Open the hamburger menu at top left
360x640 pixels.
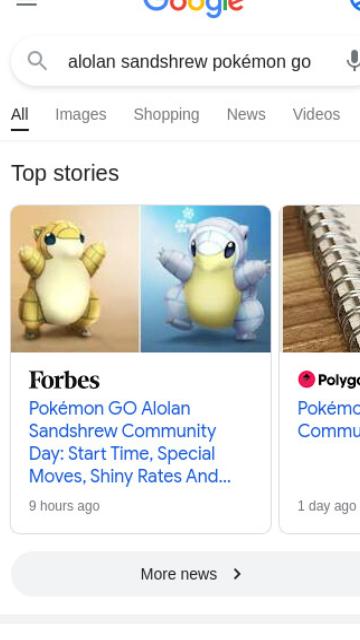pyautogui.click(x=26, y=3)
